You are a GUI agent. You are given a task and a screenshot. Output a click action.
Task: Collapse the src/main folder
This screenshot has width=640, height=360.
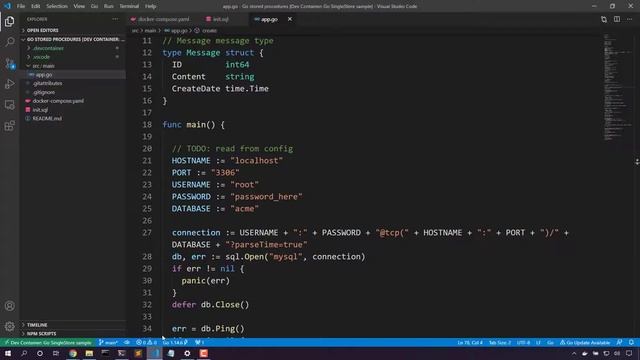pyautogui.click(x=73, y=66)
